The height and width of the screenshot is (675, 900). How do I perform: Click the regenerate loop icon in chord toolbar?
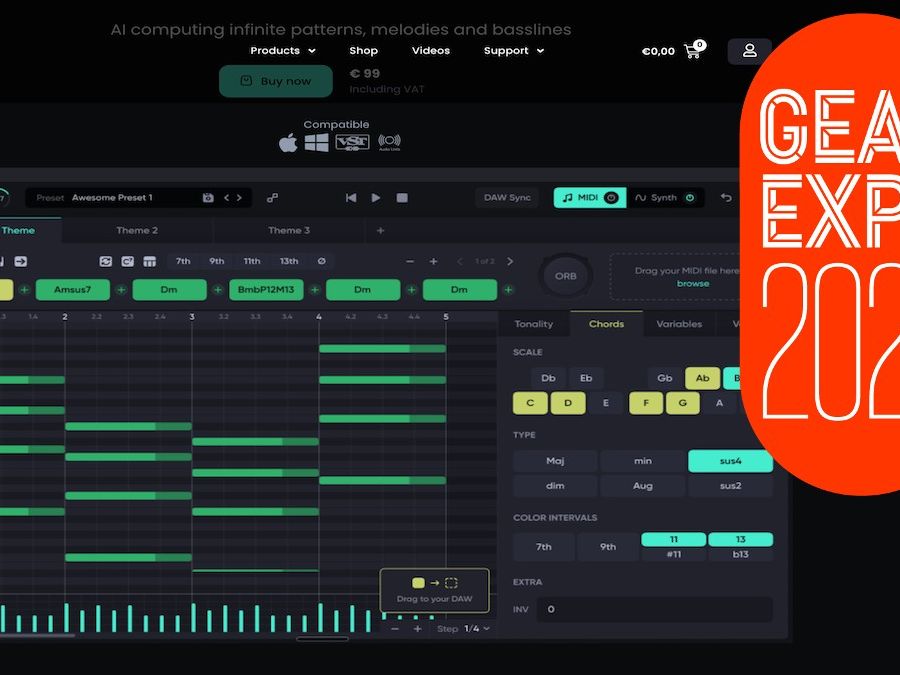pyautogui.click(x=106, y=261)
